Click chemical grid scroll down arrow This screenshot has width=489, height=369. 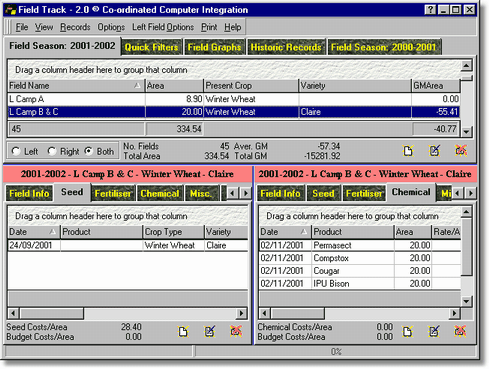[x=466, y=301]
